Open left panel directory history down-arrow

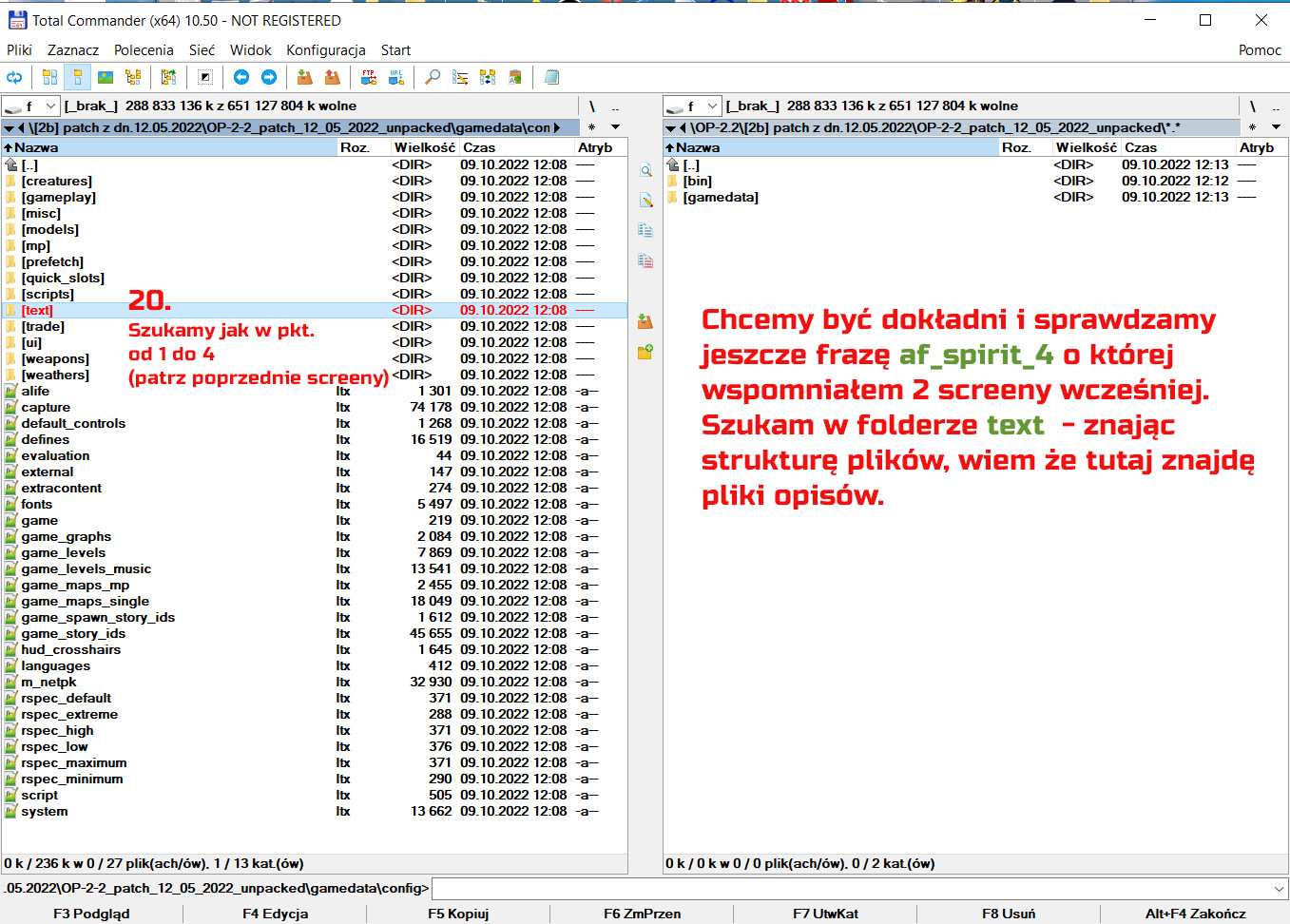[x=615, y=127]
